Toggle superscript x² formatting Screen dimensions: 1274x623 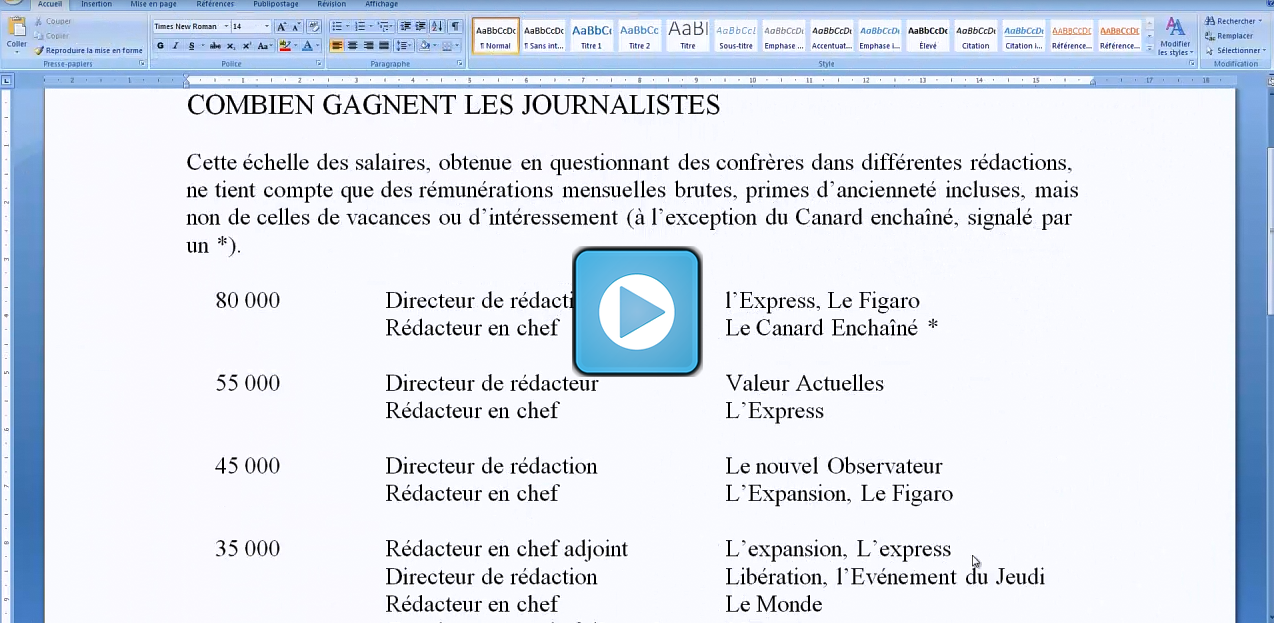point(246,46)
